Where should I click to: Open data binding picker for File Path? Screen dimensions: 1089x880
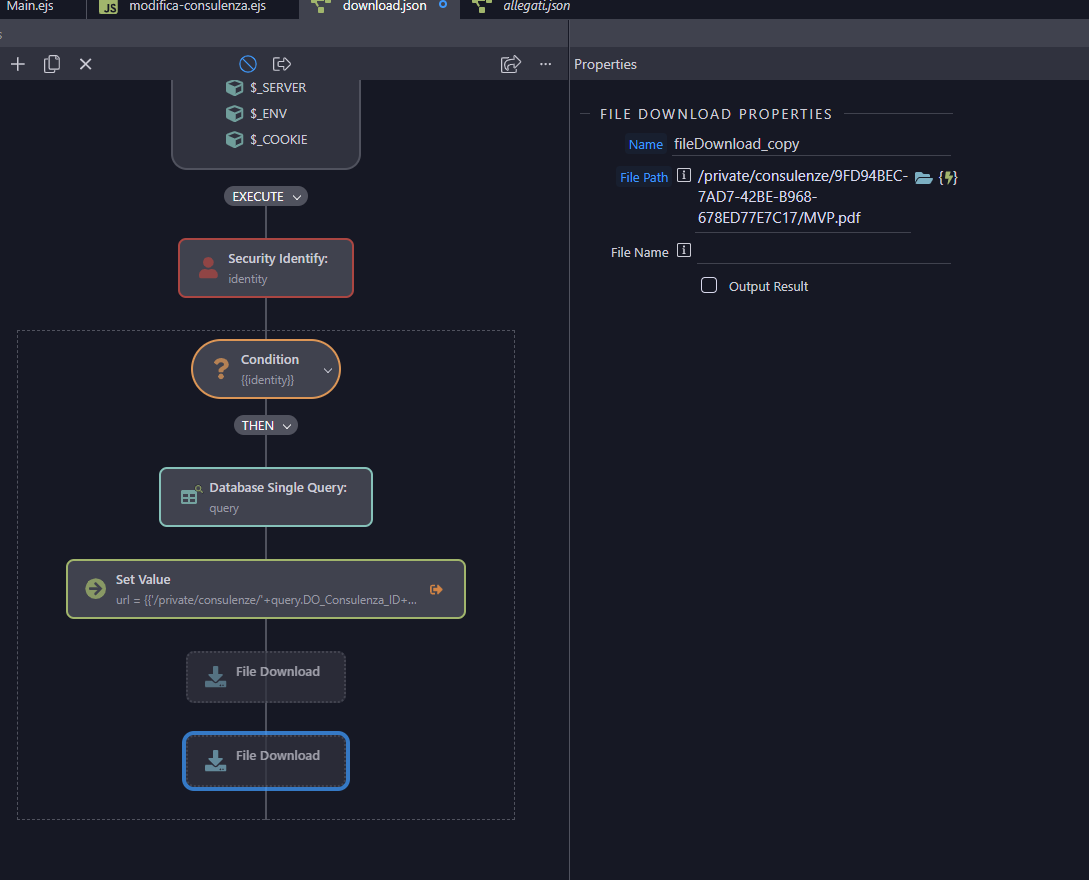(948, 178)
